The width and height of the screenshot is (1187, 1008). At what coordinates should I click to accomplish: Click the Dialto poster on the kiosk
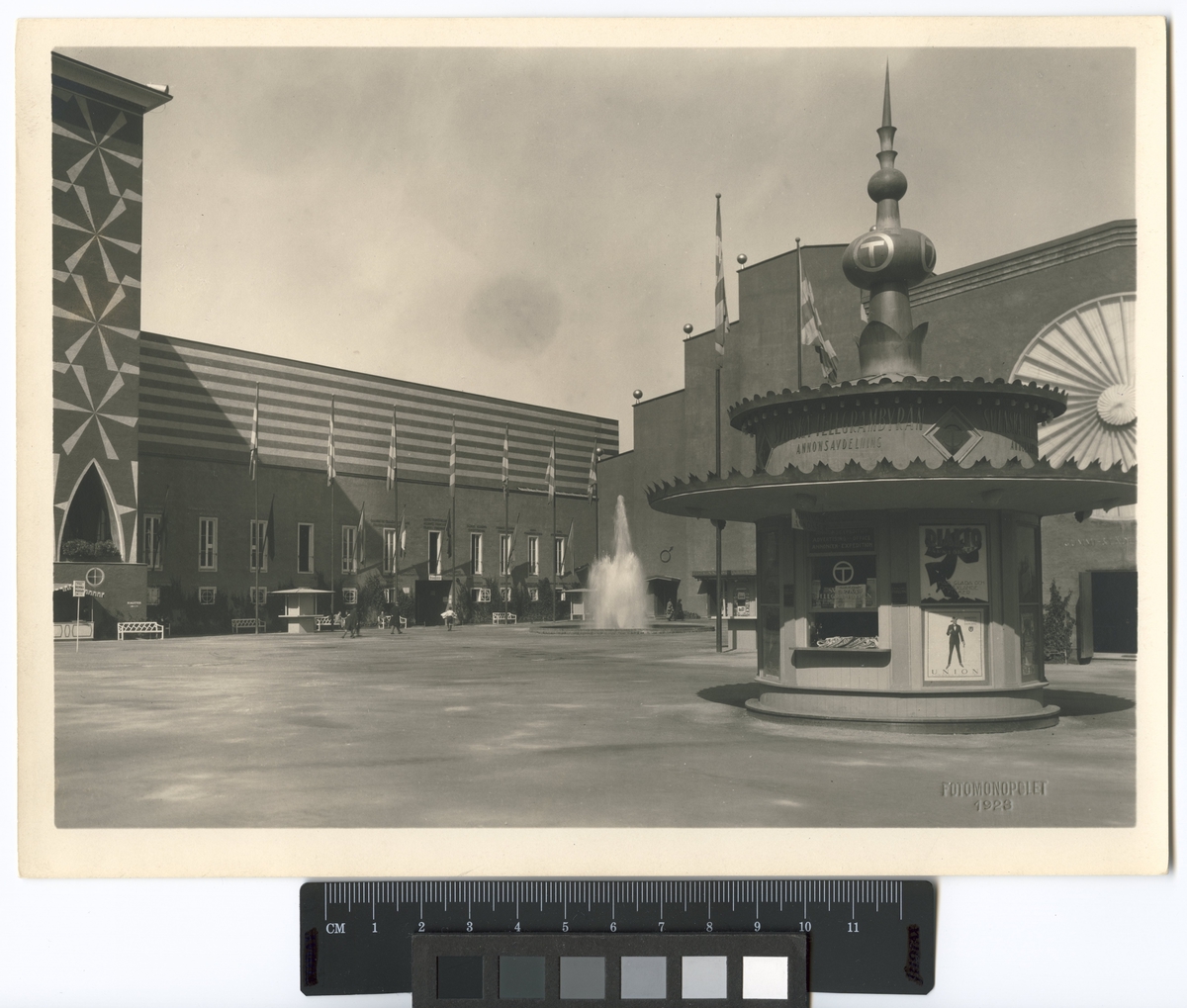click(x=954, y=563)
